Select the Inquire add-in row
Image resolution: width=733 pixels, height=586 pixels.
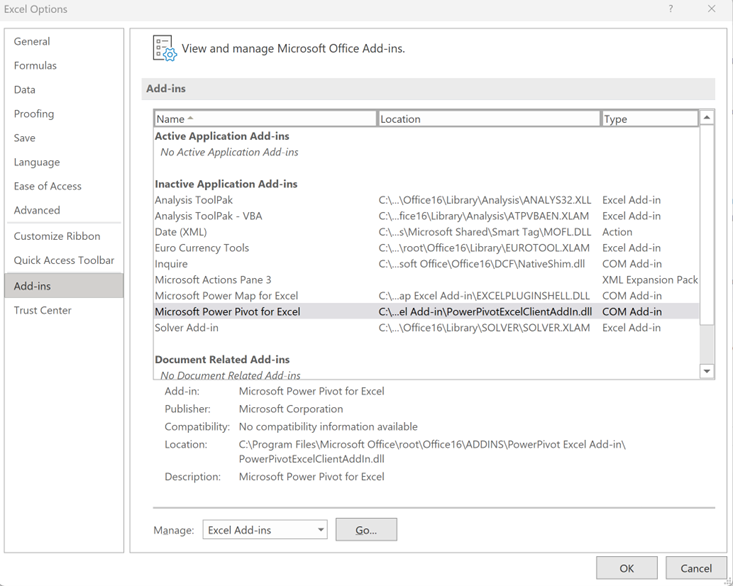(x=426, y=264)
